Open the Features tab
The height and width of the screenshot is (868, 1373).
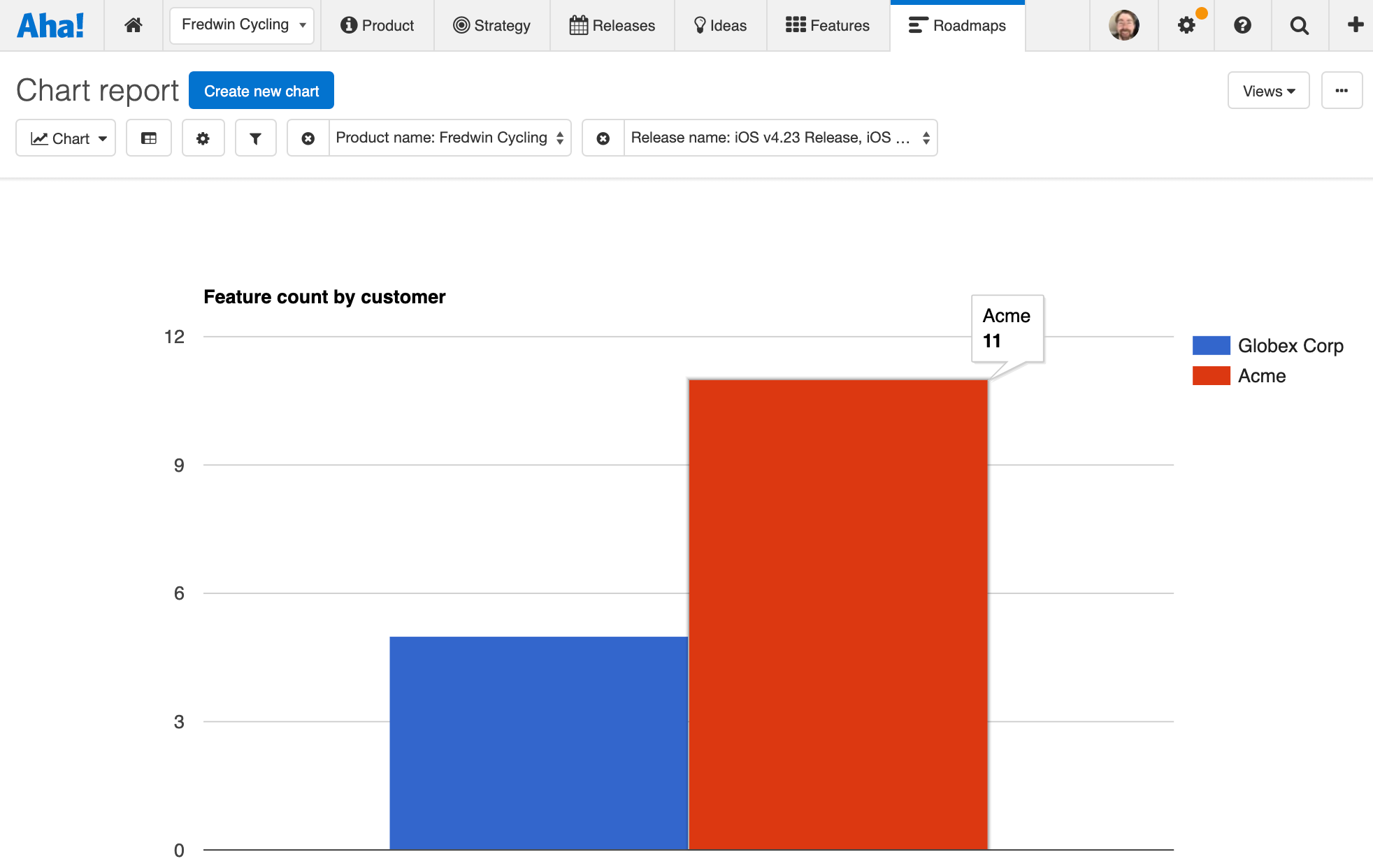pyautogui.click(x=828, y=26)
